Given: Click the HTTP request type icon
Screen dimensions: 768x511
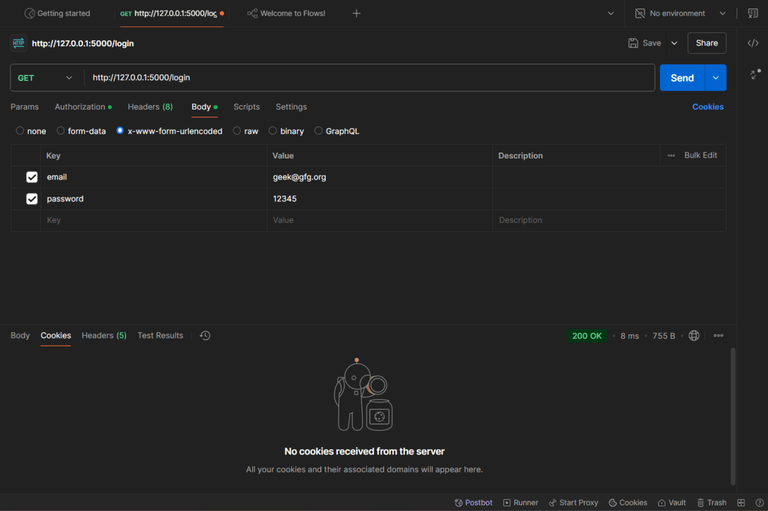Looking at the screenshot, I should click(19, 43).
